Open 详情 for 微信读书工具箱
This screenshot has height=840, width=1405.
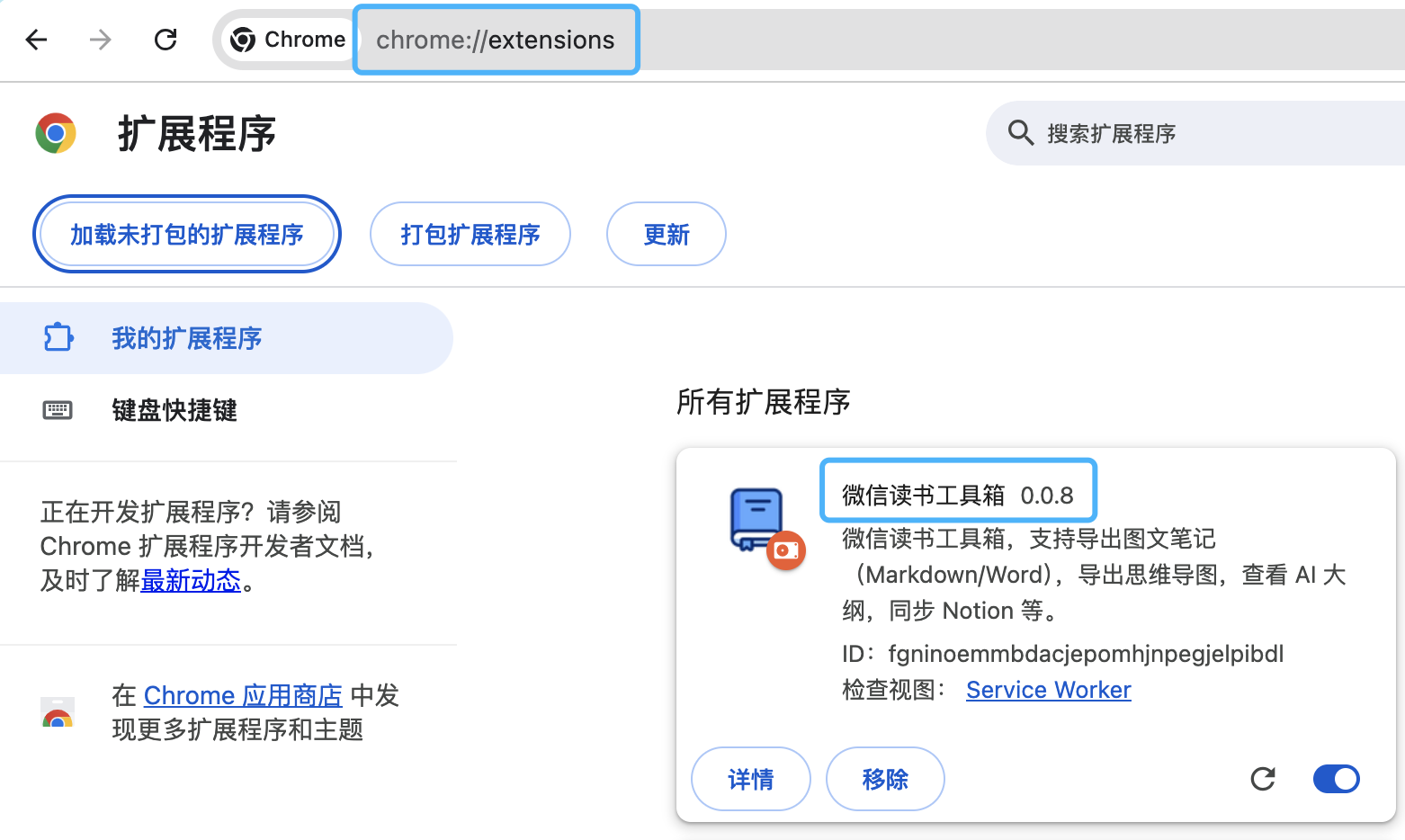pos(750,779)
